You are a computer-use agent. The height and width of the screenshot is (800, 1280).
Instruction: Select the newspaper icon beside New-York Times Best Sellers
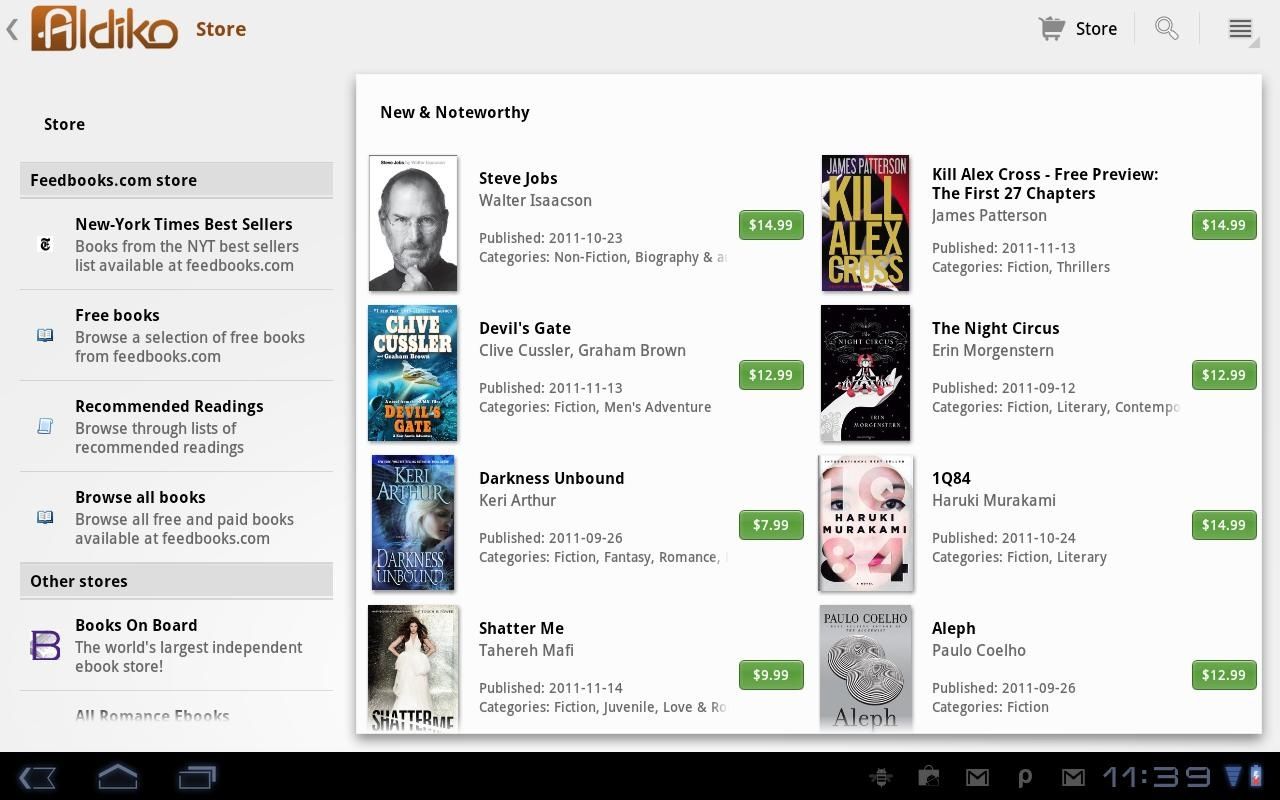coord(45,244)
